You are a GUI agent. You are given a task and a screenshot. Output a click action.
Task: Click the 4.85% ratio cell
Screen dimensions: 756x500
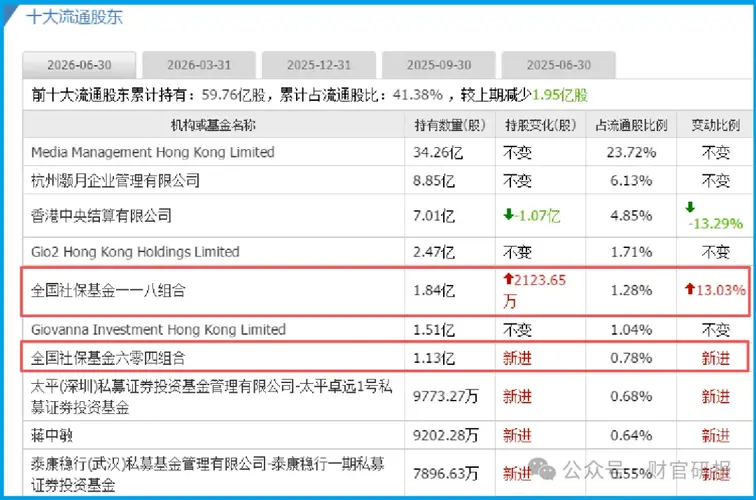point(631,216)
